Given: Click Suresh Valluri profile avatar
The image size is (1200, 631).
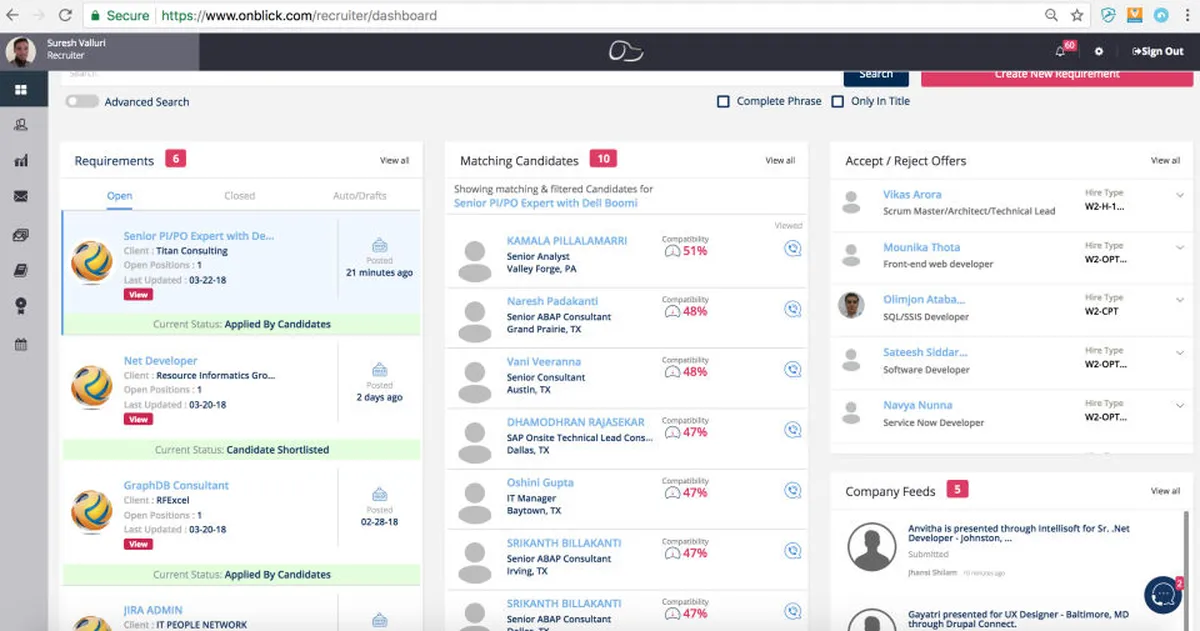Looking at the screenshot, I should (x=21, y=51).
